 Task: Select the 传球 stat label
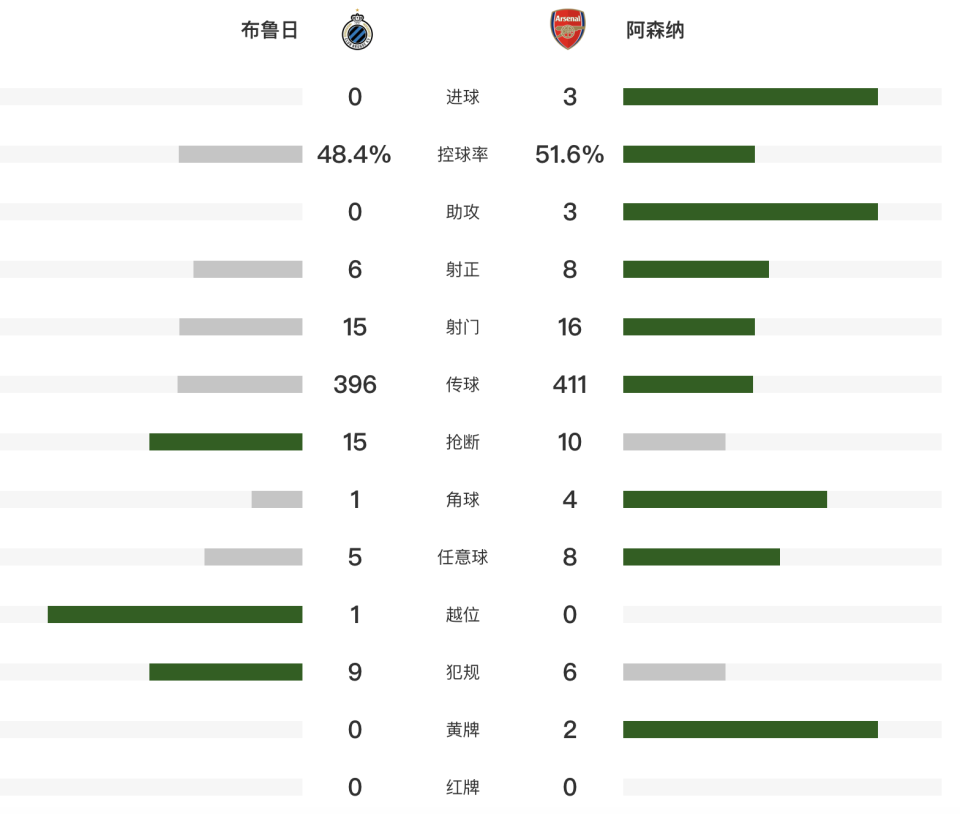[x=462, y=385]
